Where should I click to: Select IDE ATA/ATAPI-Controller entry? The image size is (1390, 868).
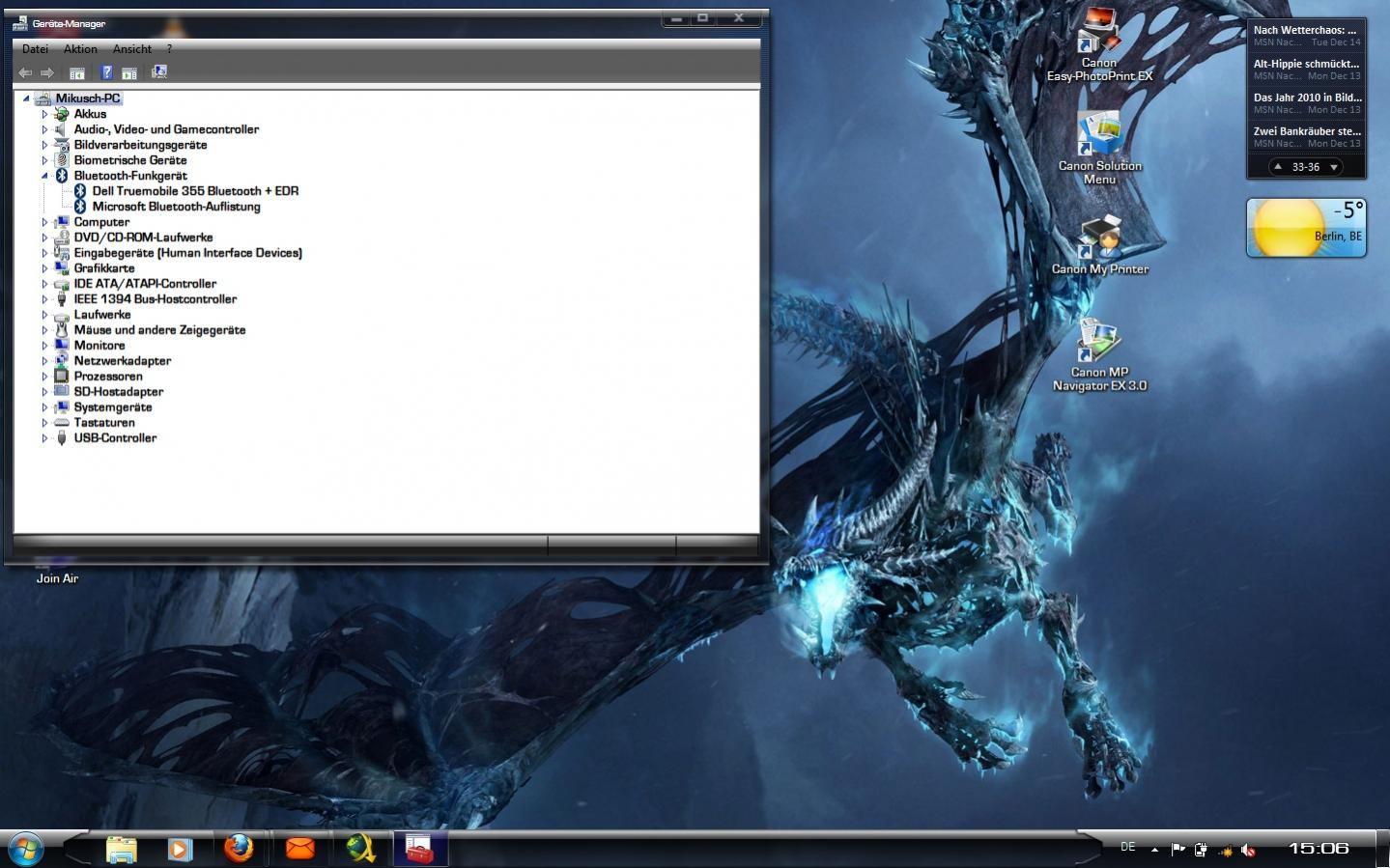coord(145,284)
